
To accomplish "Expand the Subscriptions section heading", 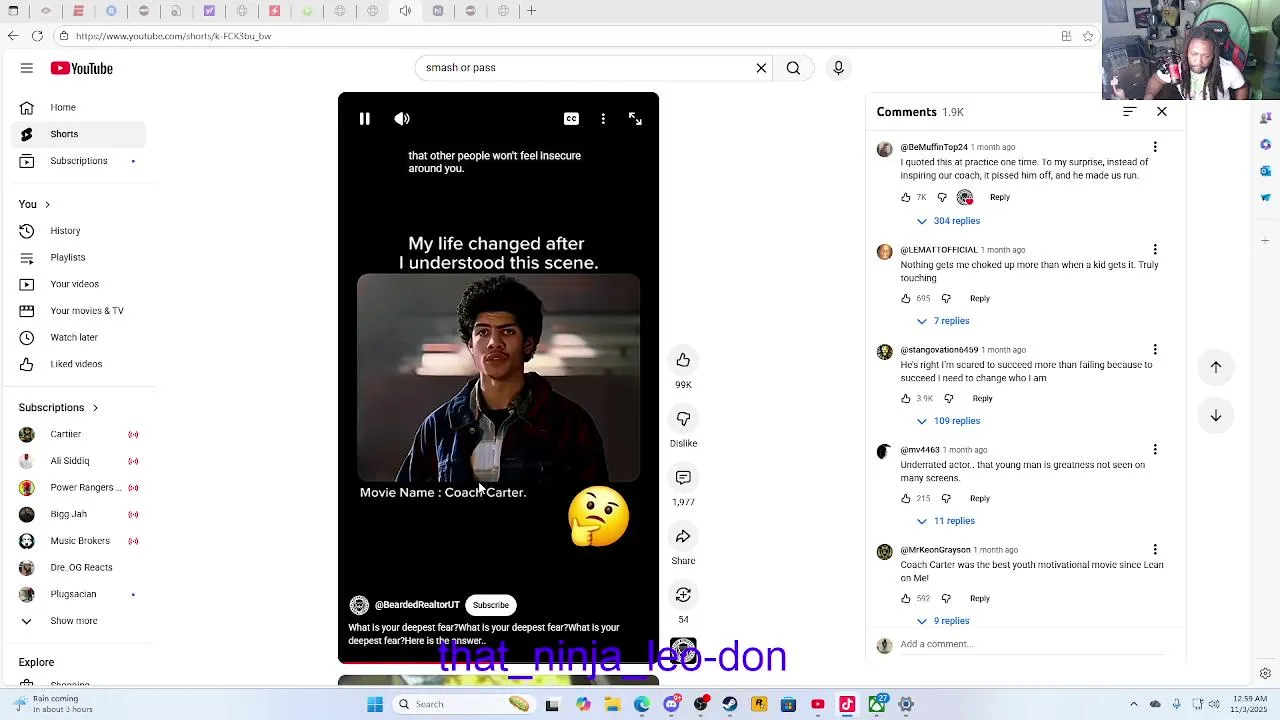I will pos(58,408).
